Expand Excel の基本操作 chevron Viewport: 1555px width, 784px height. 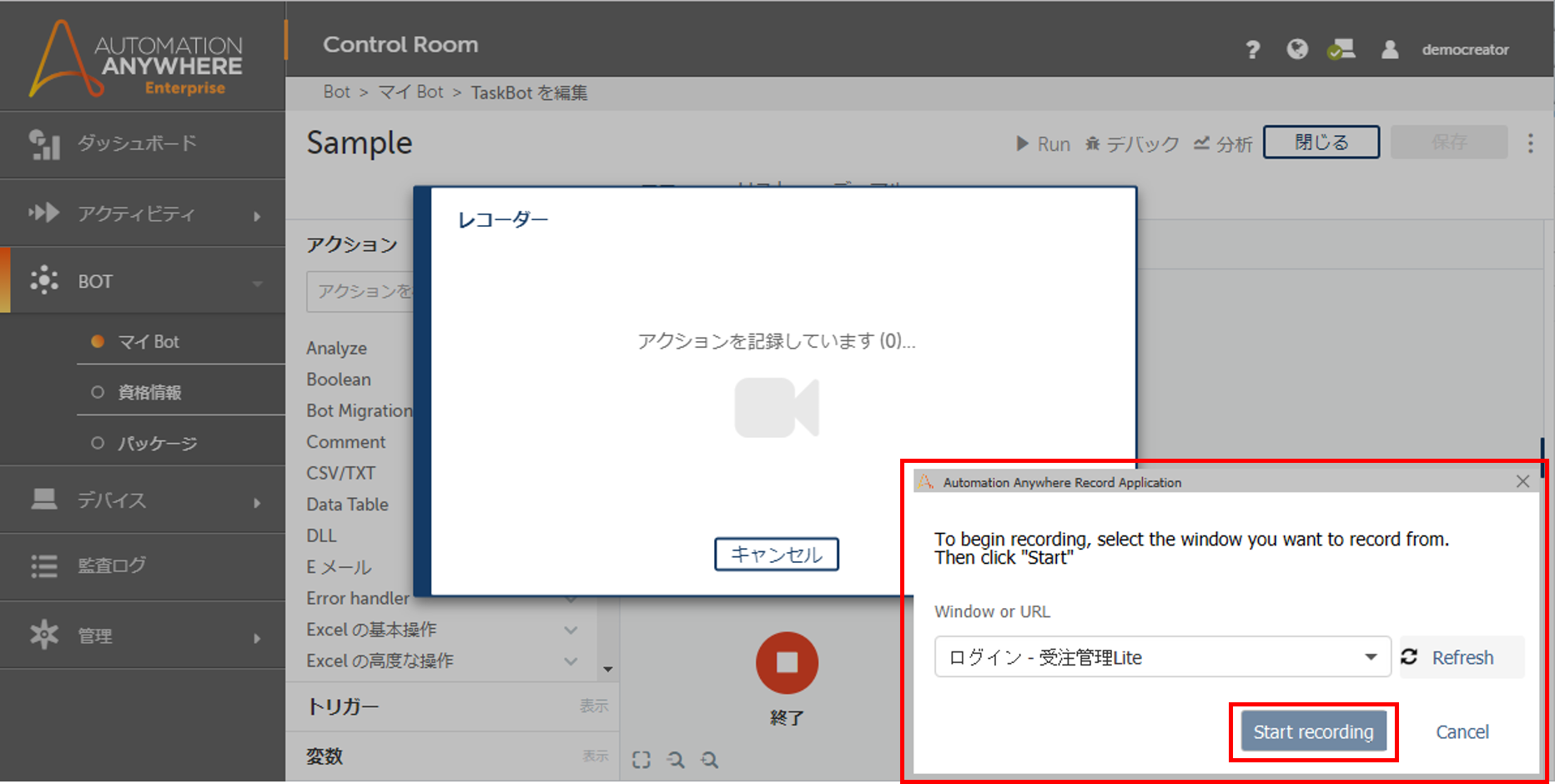click(571, 630)
